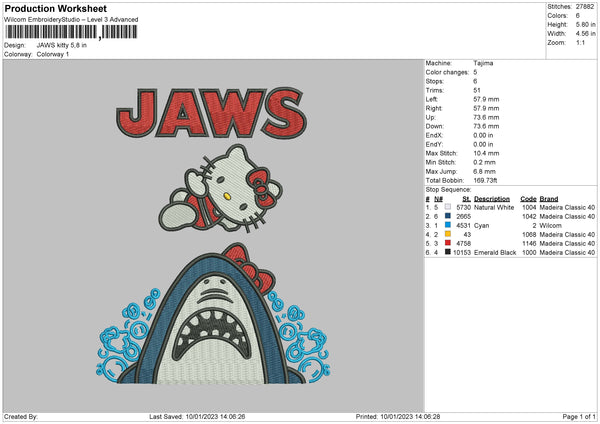The image size is (600, 424).
Task: Click the Hello Kitty figure in the preview
Action: coord(220,189)
